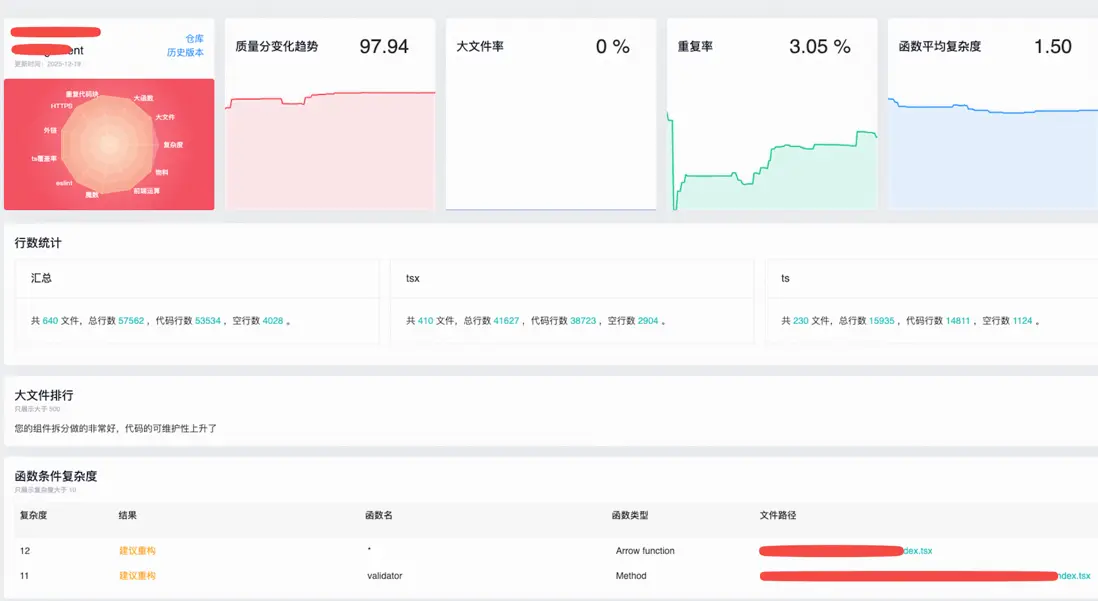The width and height of the screenshot is (1098, 601).
Task: Sort by the 复杂度 column header
Action: [x=34, y=516]
